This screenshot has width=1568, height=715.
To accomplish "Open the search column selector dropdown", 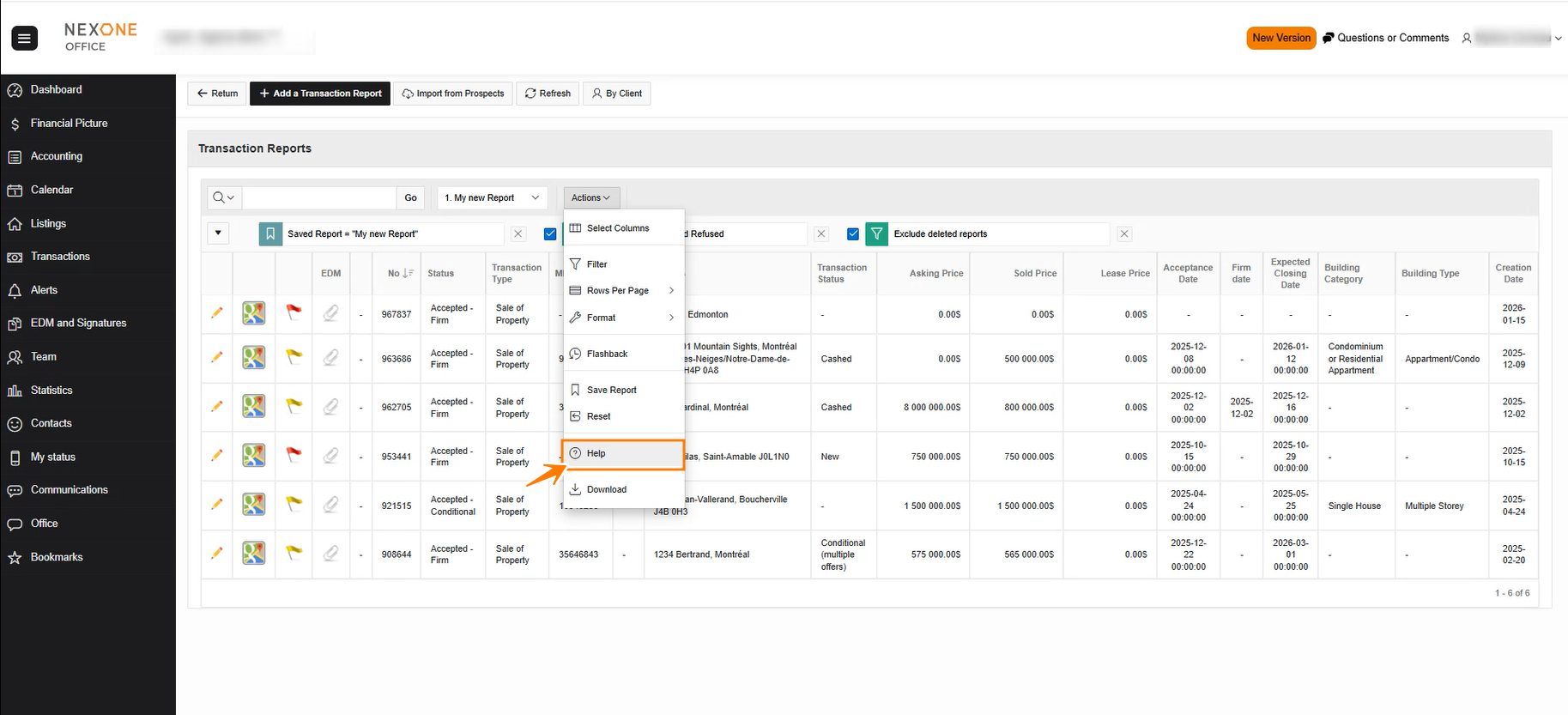I will click(224, 197).
